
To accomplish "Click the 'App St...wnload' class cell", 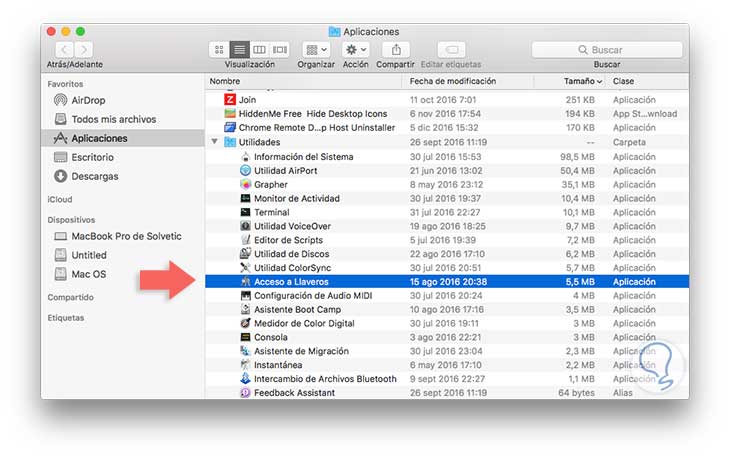I will point(645,114).
